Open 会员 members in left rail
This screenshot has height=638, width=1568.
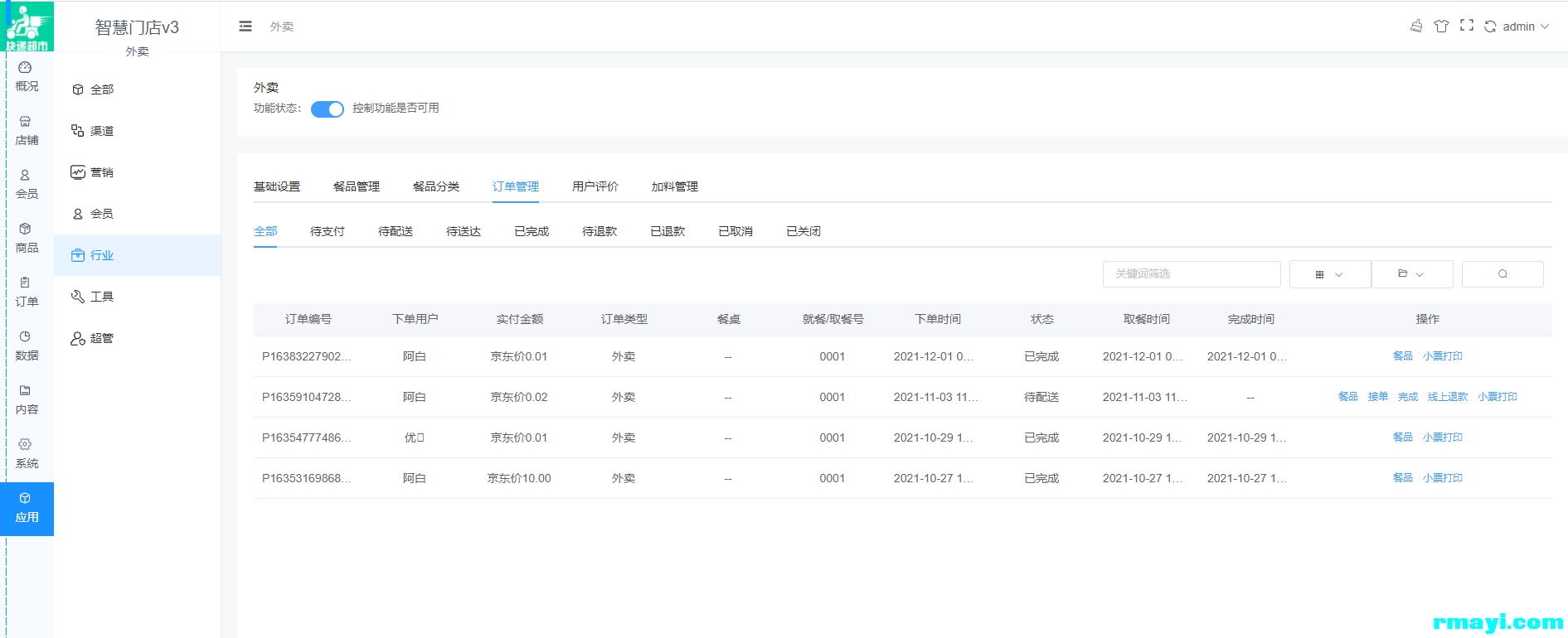click(27, 185)
